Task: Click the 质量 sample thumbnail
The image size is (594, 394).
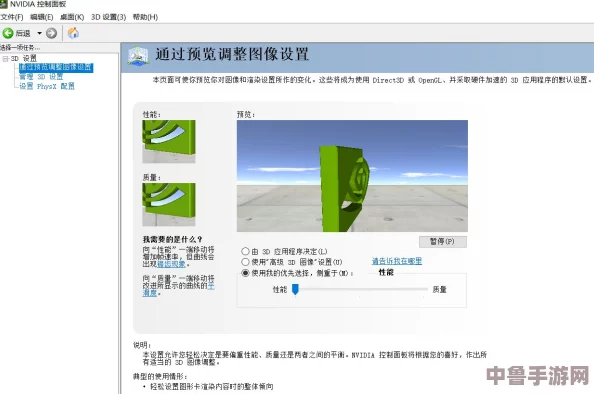Action: (169, 205)
